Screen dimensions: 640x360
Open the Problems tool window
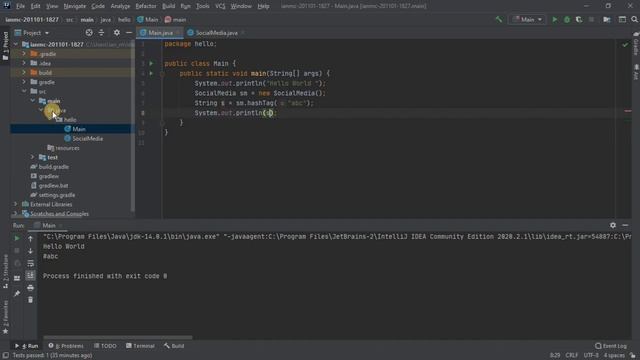66,346
